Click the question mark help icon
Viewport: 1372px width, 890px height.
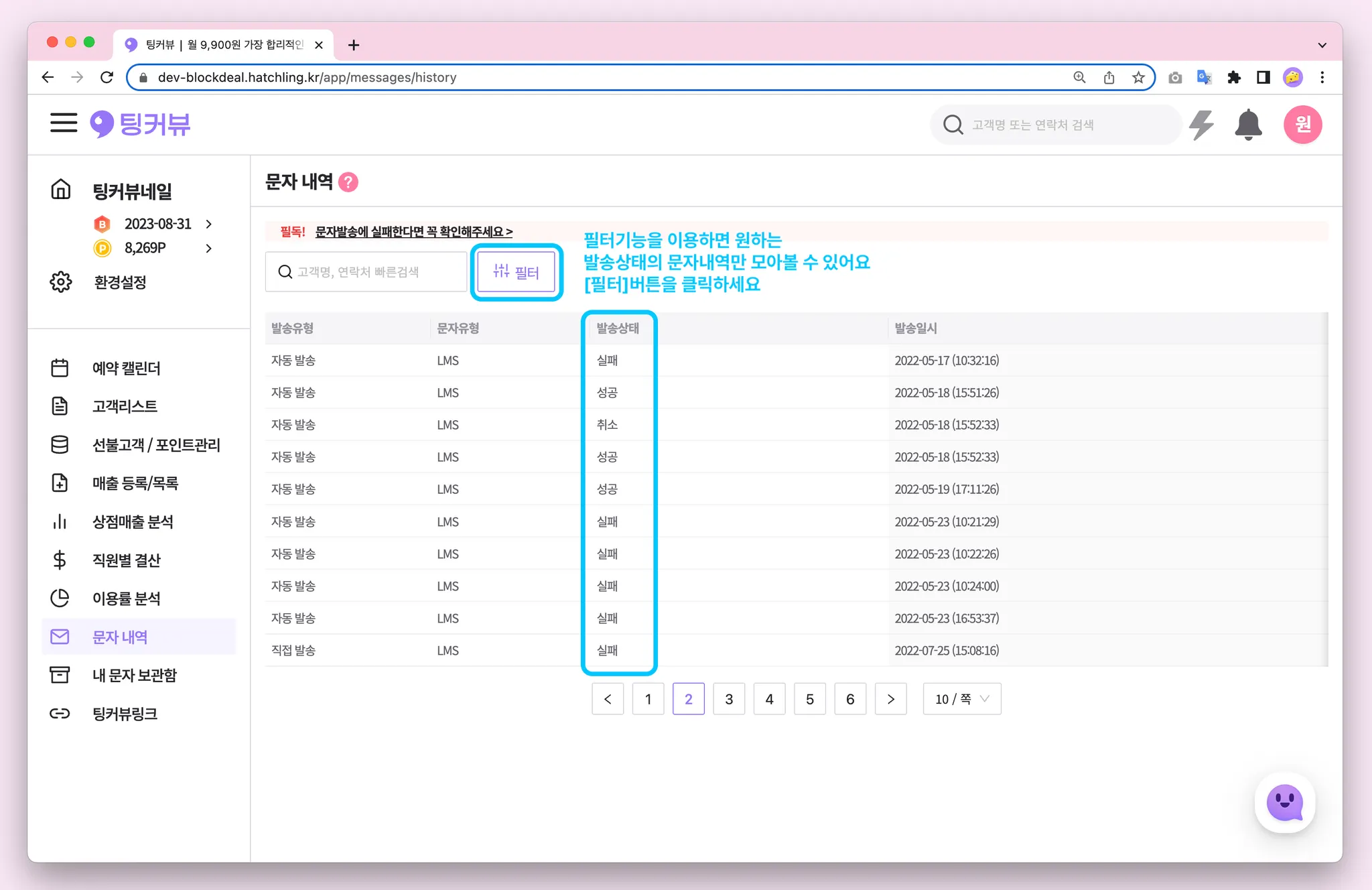click(x=348, y=182)
